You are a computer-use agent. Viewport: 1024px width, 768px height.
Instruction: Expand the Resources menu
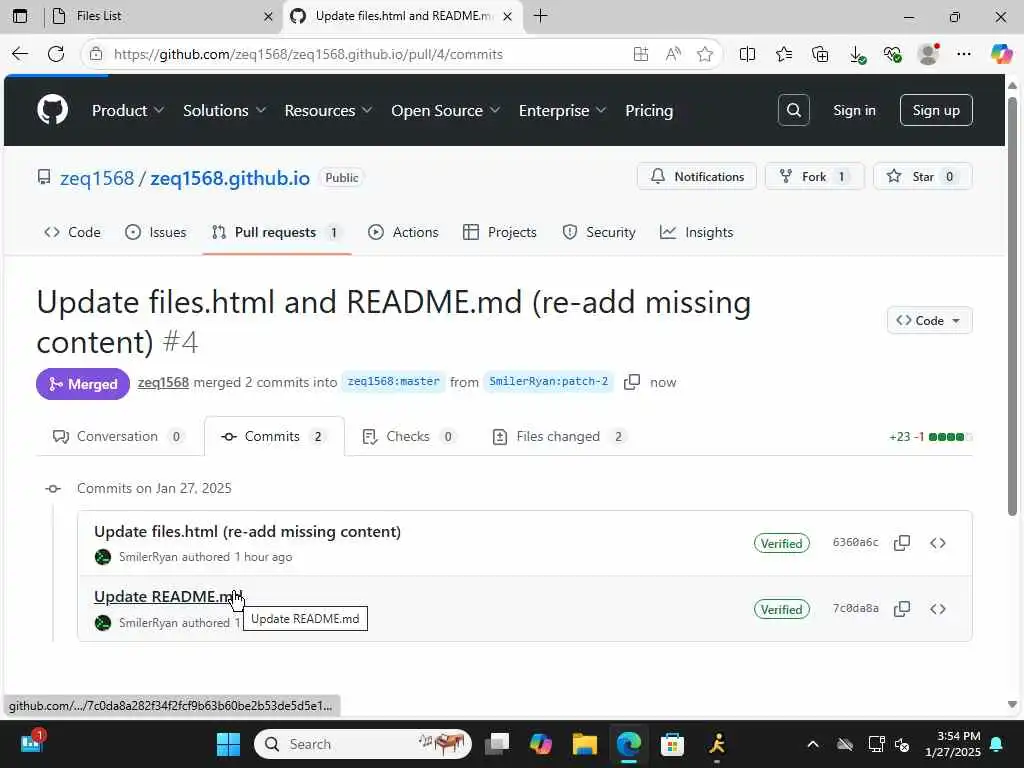click(328, 110)
